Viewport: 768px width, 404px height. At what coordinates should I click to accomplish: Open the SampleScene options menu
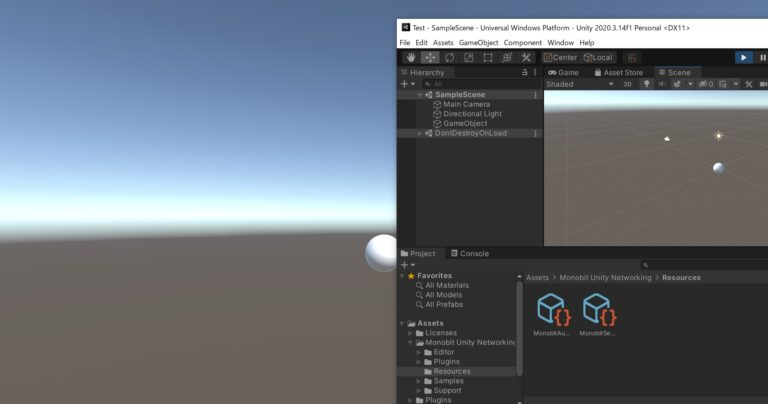(x=535, y=95)
